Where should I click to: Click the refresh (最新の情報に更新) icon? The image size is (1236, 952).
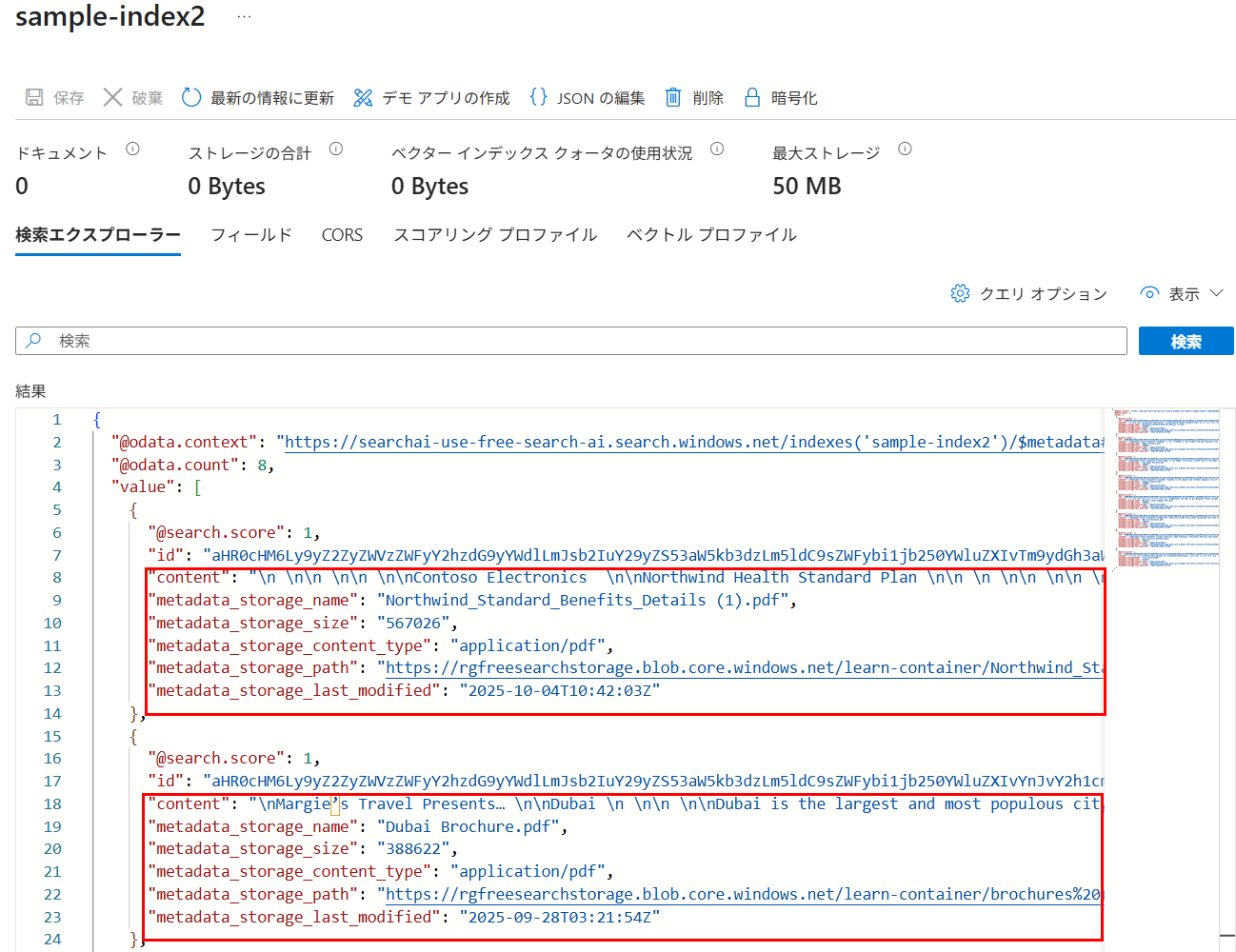(x=191, y=97)
